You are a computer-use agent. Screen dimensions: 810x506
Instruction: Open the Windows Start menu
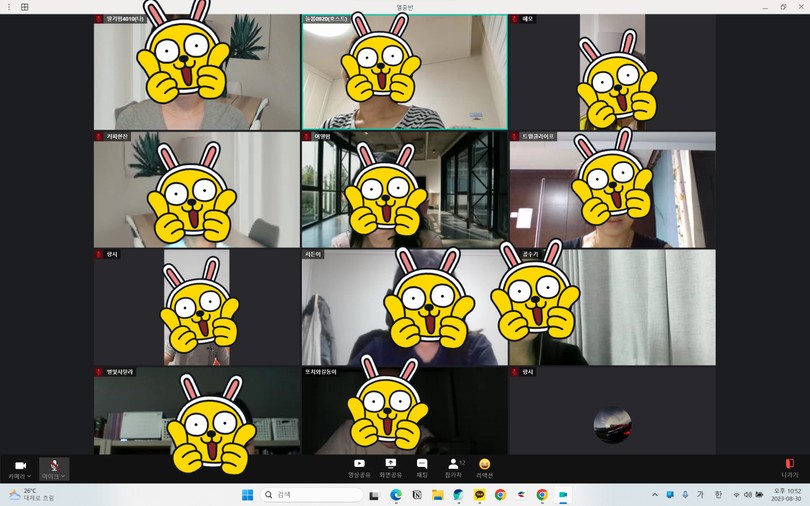click(x=247, y=495)
